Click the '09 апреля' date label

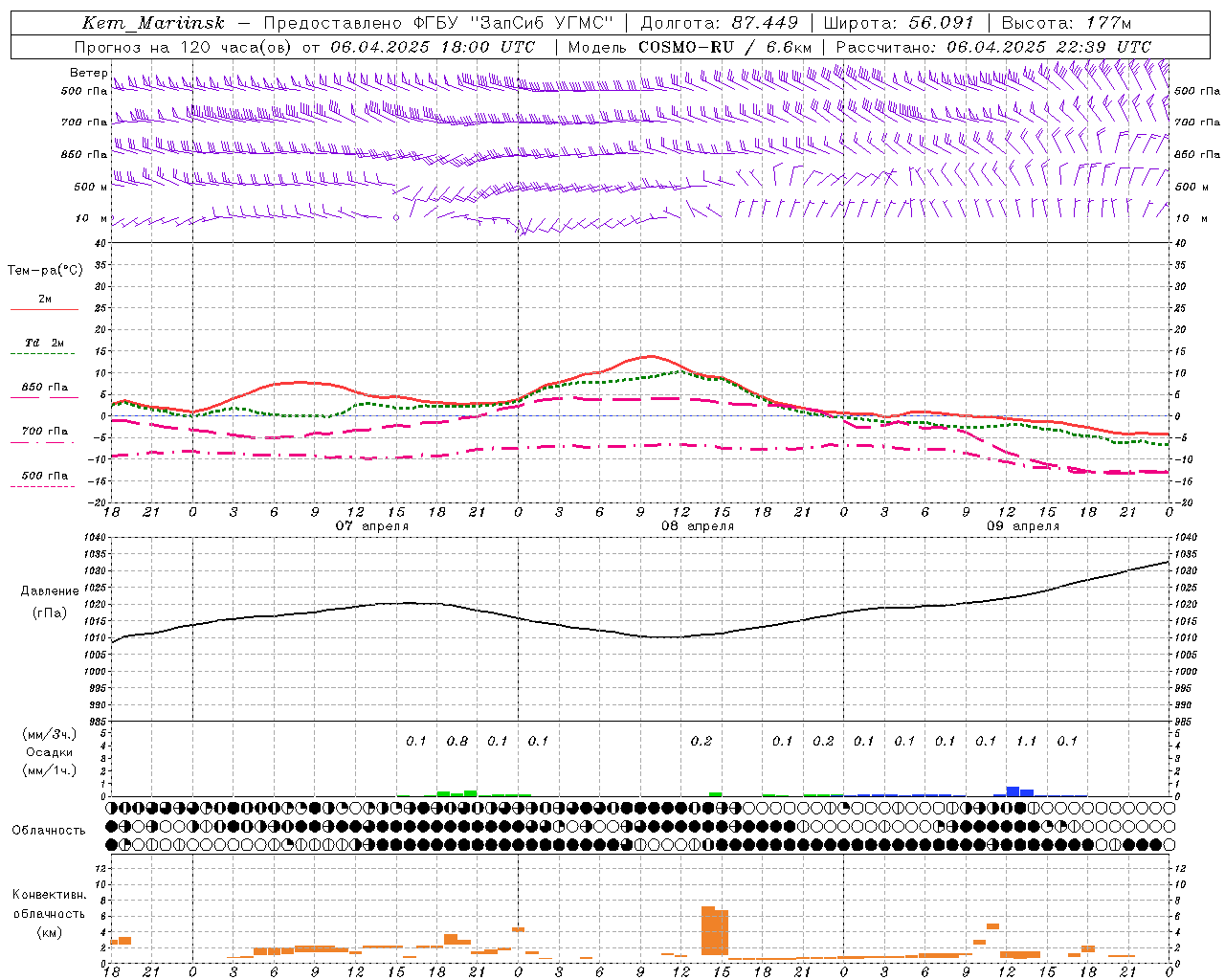coord(1023,526)
